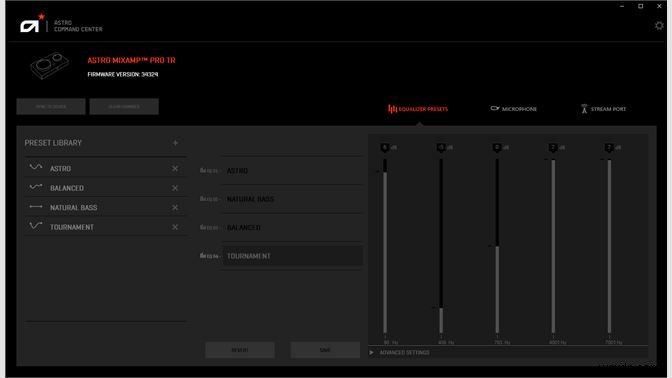The image size is (672, 378).
Task: Switch to the Stream Port tab
Action: [603, 109]
